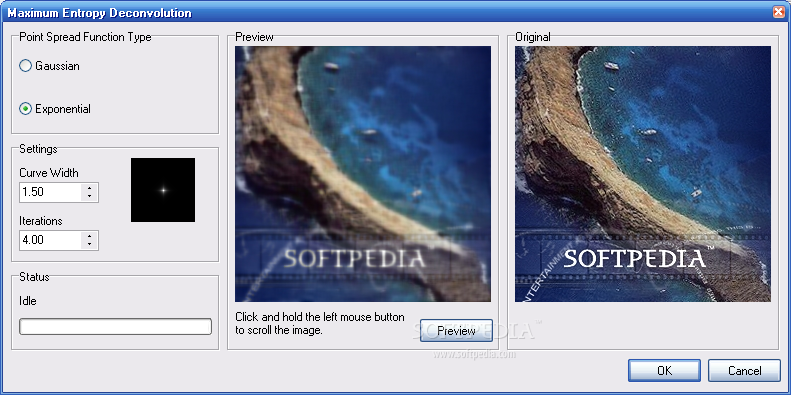Click the 'Point Spread Function Type' heading
This screenshot has width=791, height=395.
coord(85,37)
